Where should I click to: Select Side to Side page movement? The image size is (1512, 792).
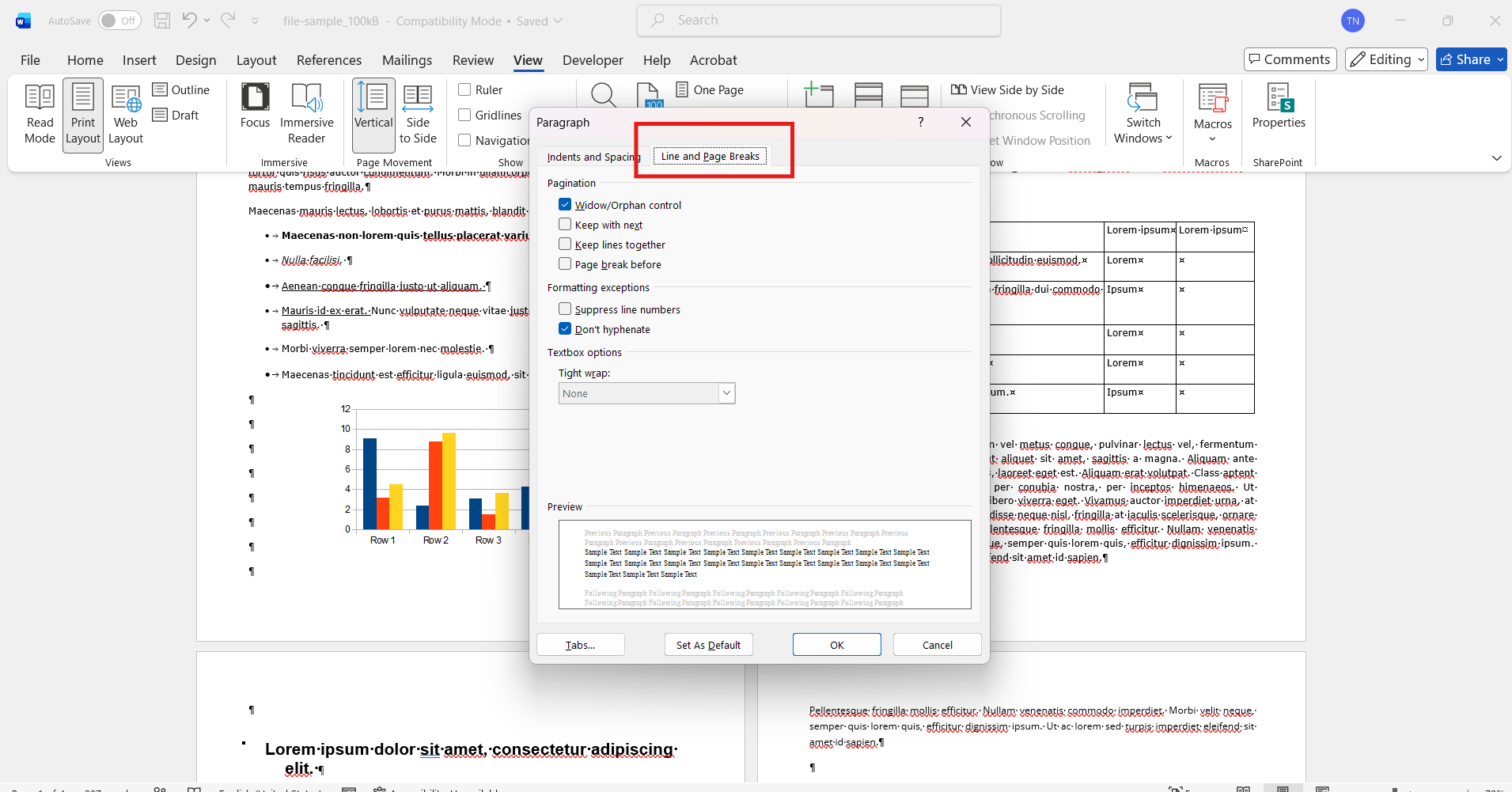click(418, 115)
